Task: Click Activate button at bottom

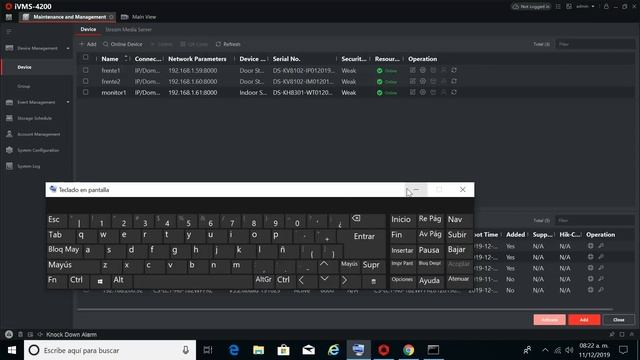Action: point(549,320)
